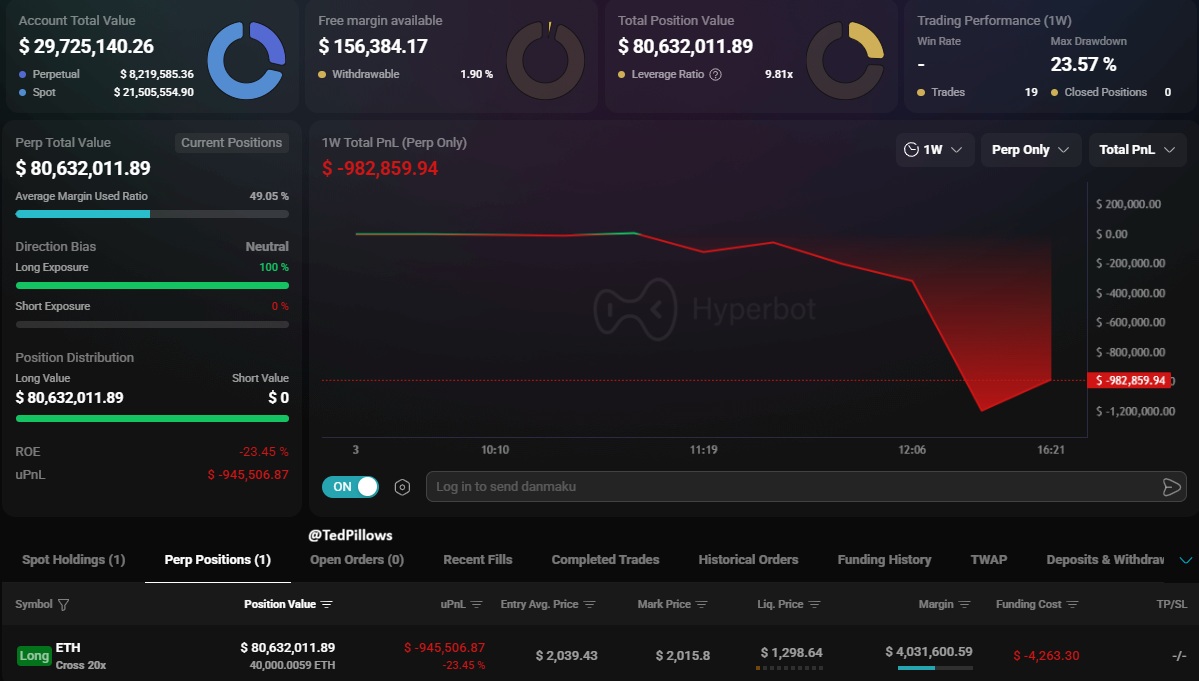Sort by Mark Price column icon
Image resolution: width=1199 pixels, height=681 pixels.
pyautogui.click(x=702, y=605)
